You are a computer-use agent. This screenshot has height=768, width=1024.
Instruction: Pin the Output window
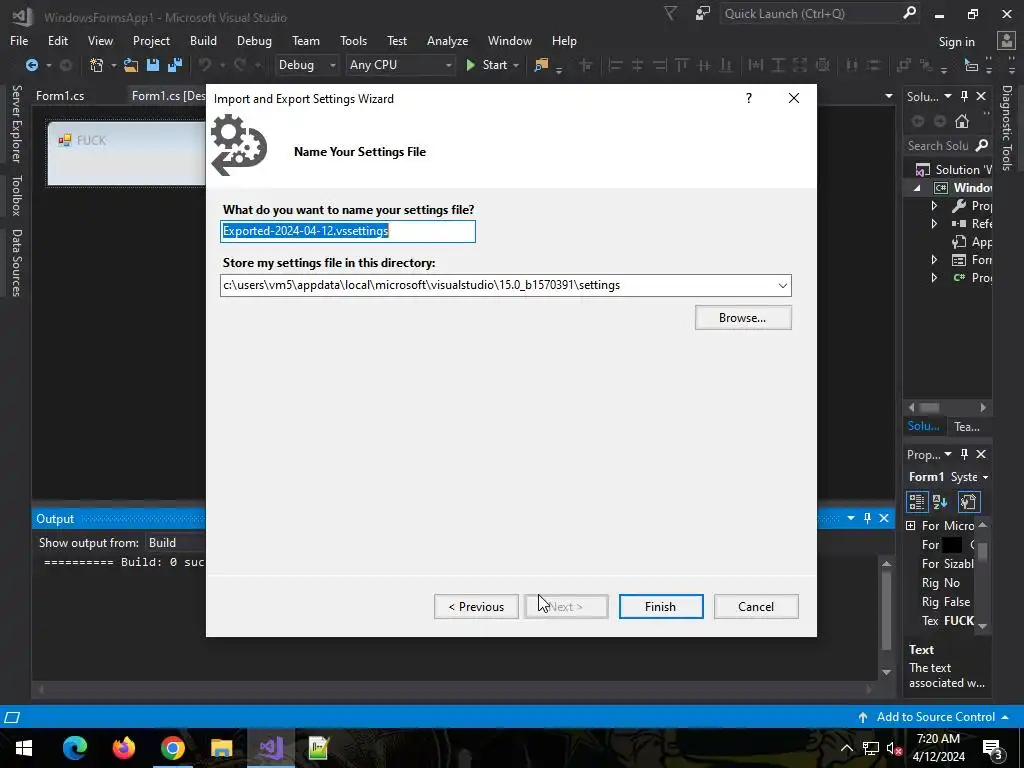(x=867, y=518)
